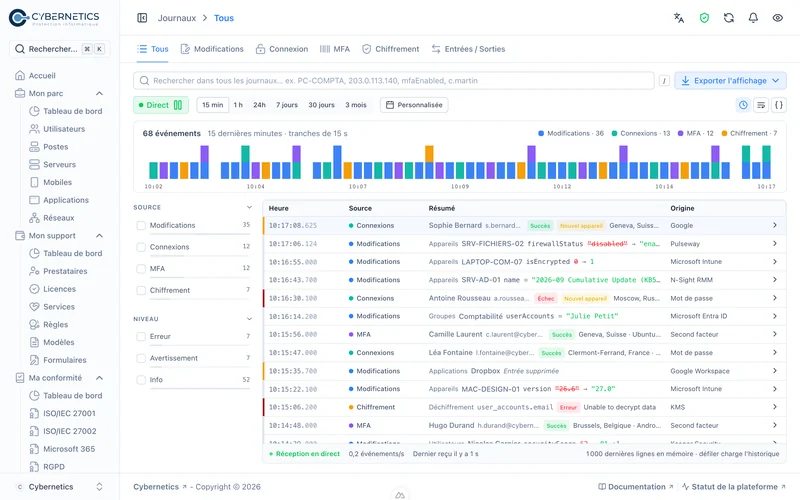Open the Exporter l'affichage dropdown
This screenshot has height=500, width=800.
tap(731, 81)
